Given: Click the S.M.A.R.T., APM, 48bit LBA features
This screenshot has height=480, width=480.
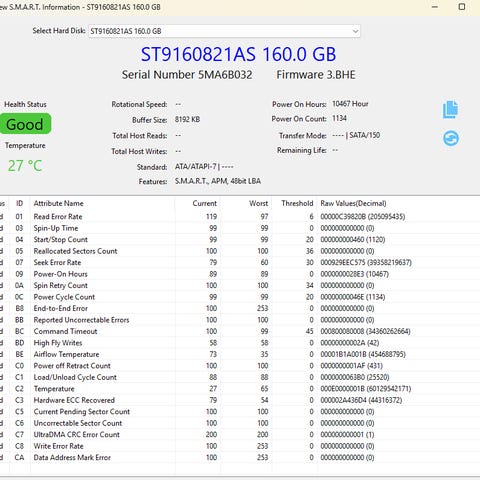Looking at the screenshot, I should (218, 181).
